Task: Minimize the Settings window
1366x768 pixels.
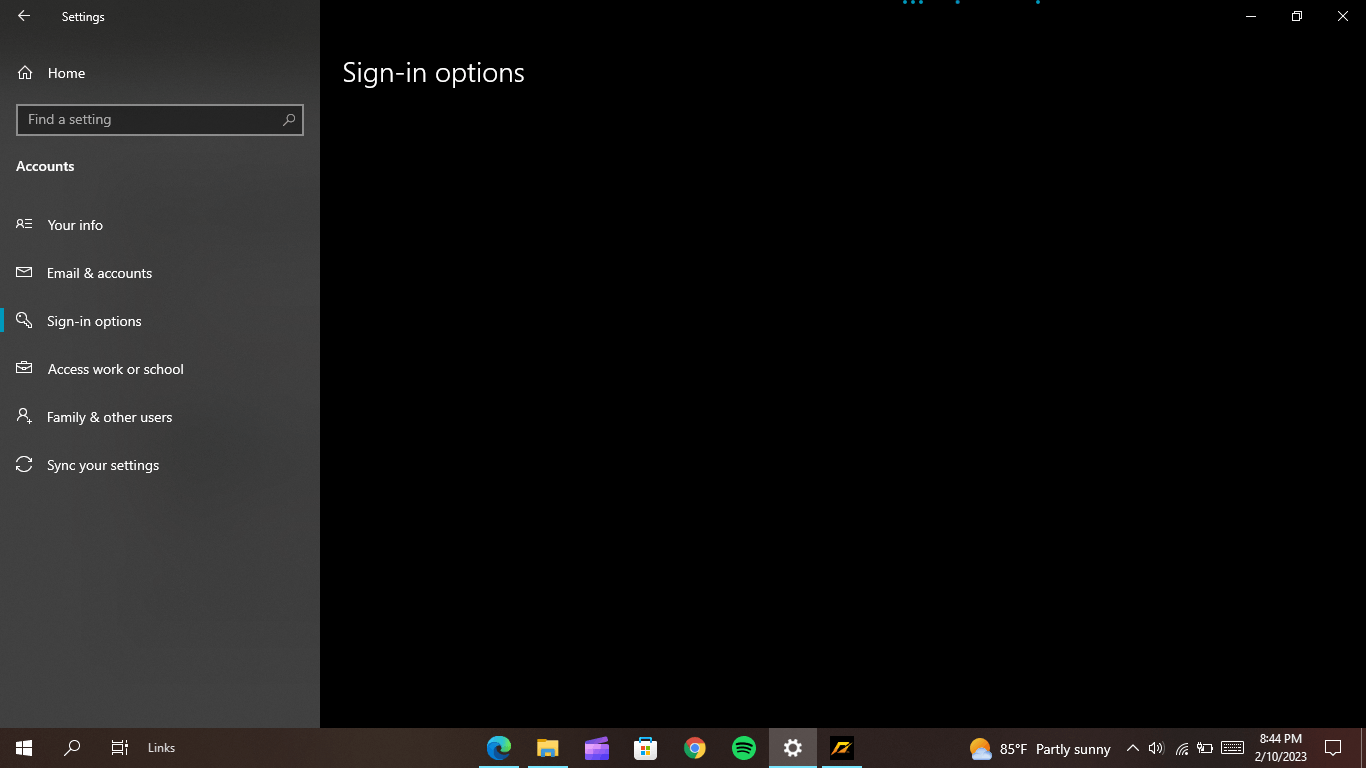Action: pyautogui.click(x=1251, y=16)
